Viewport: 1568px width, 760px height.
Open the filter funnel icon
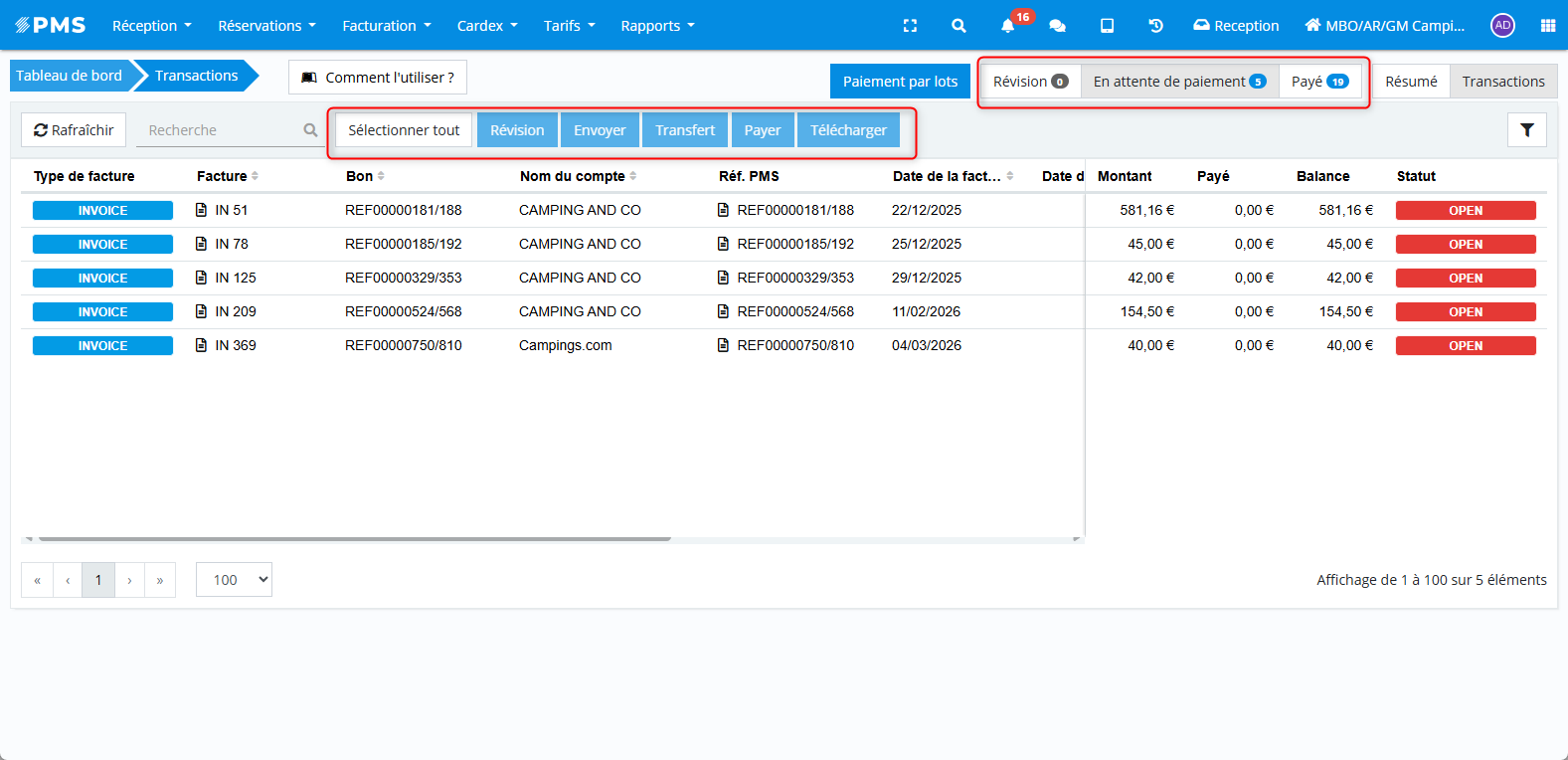coord(1526,130)
